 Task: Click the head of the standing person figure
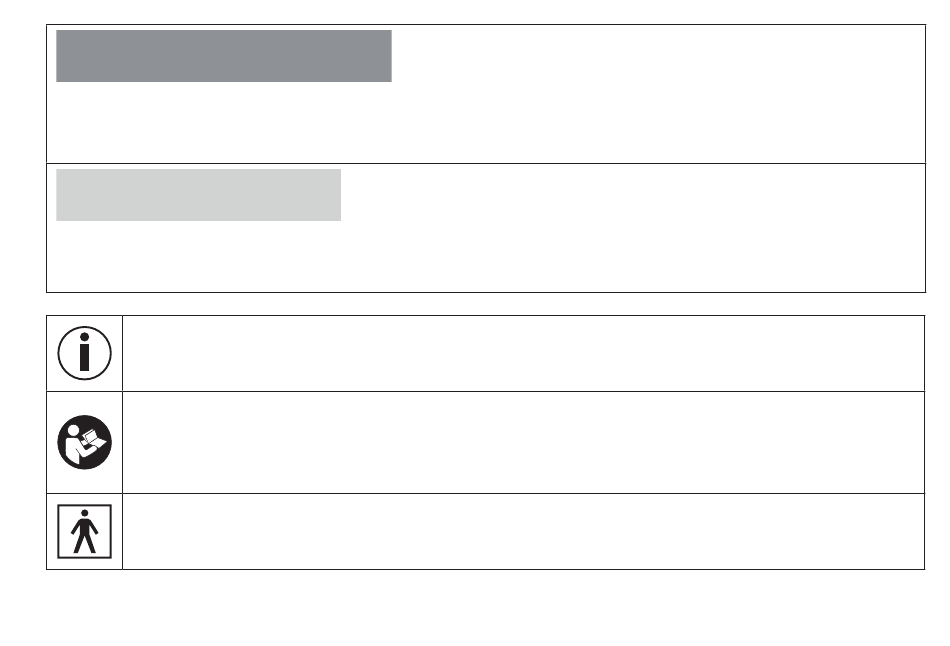(84, 513)
